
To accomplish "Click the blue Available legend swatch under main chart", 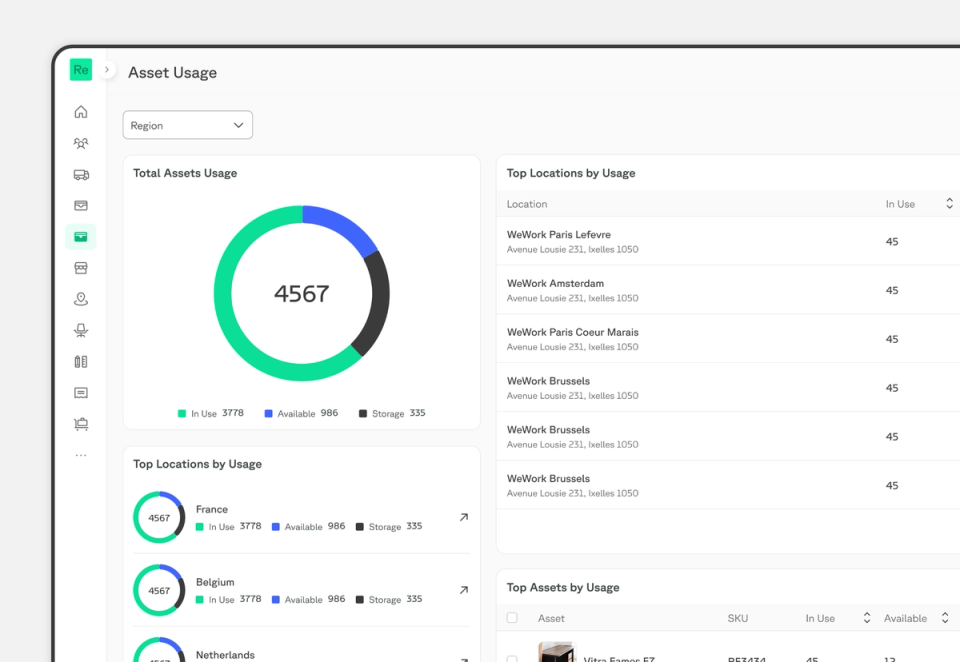I will [268, 414].
